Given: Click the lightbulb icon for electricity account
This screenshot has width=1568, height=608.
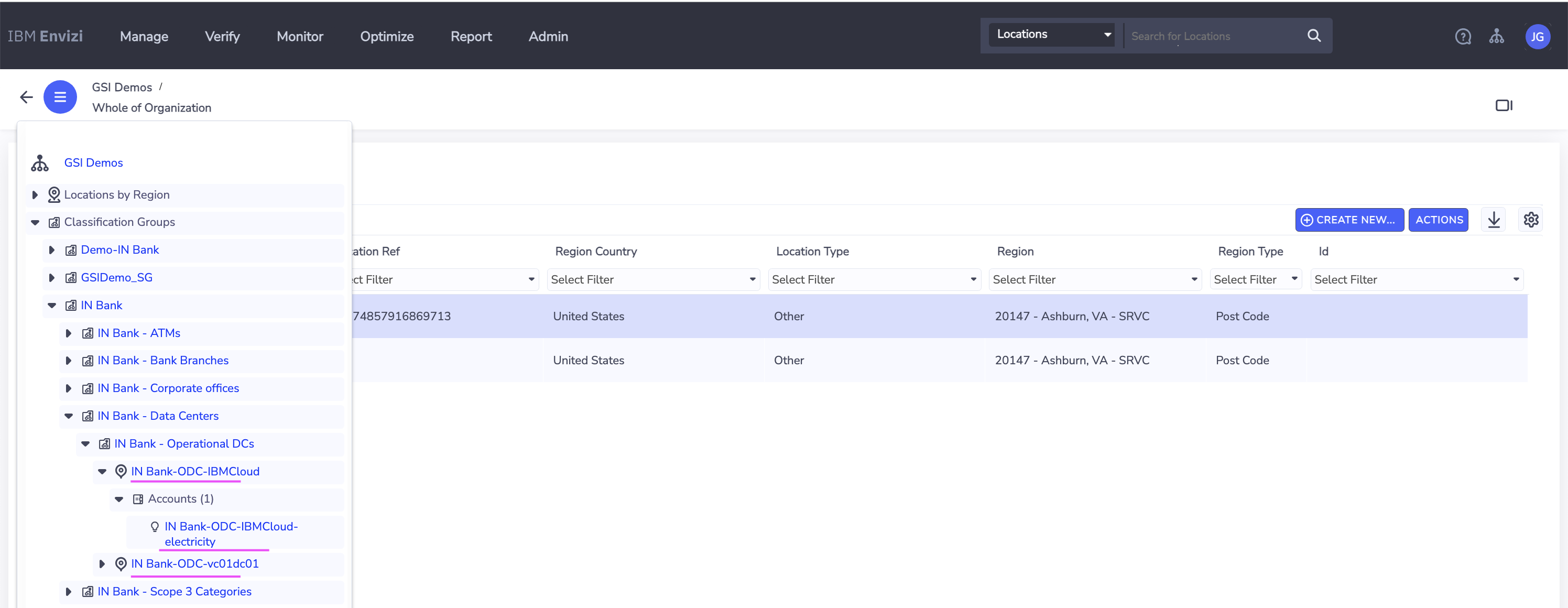Looking at the screenshot, I should [155, 527].
